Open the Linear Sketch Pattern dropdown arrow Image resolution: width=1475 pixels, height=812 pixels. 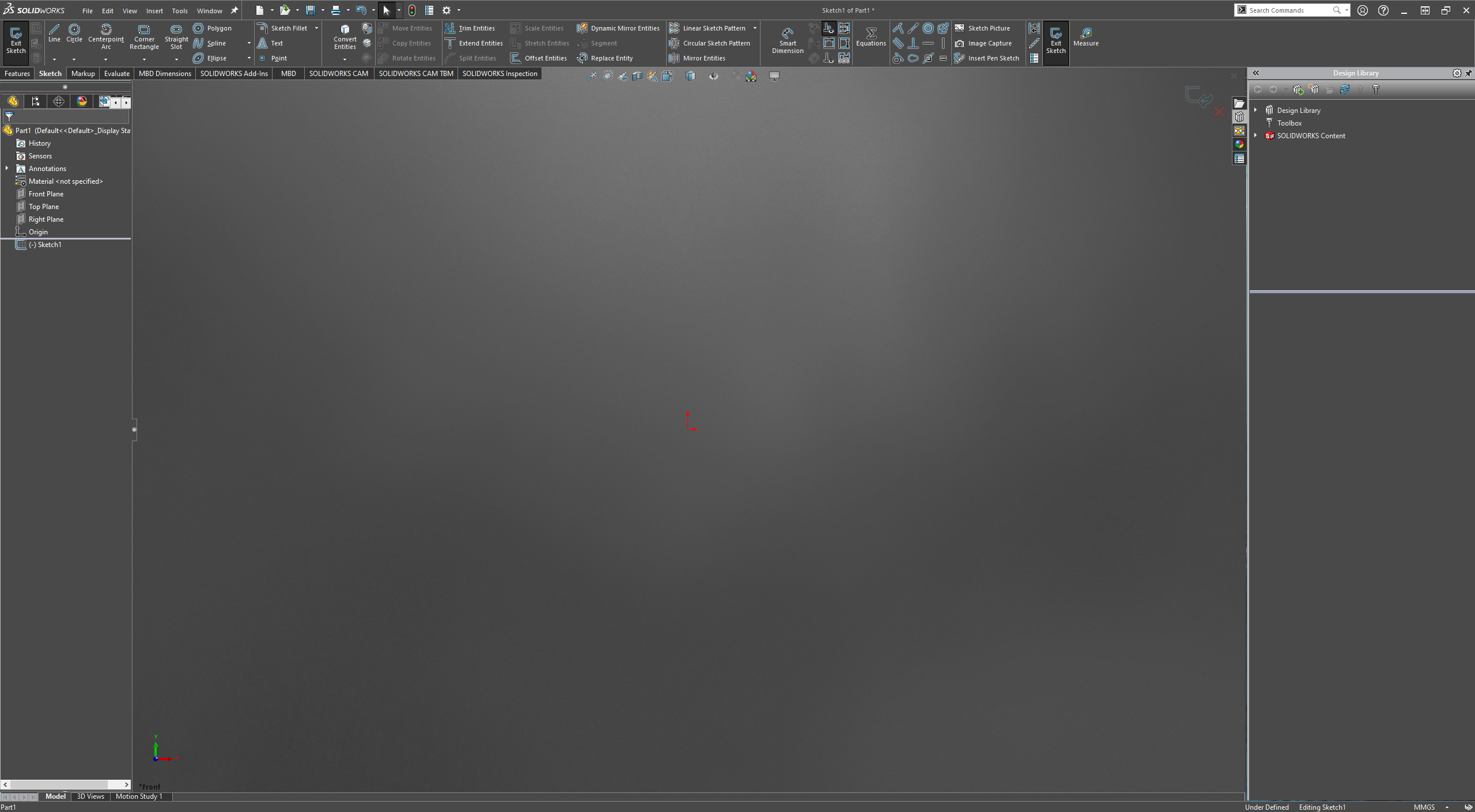[755, 28]
